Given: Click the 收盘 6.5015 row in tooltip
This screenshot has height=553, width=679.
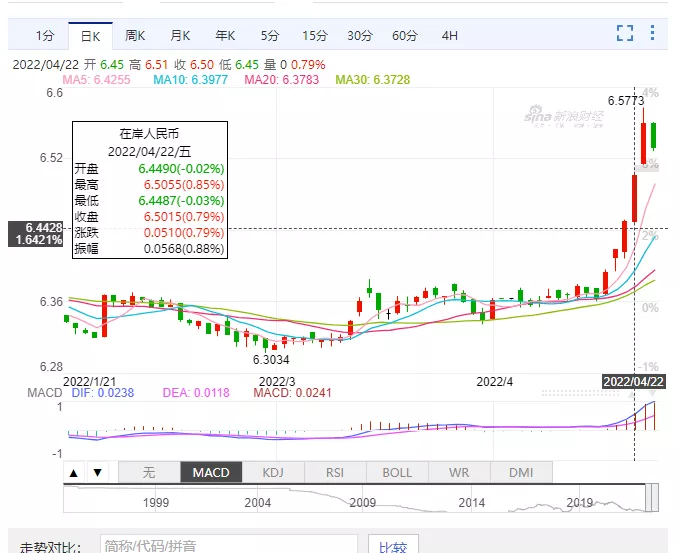Looking at the screenshot, I should click(x=149, y=217).
